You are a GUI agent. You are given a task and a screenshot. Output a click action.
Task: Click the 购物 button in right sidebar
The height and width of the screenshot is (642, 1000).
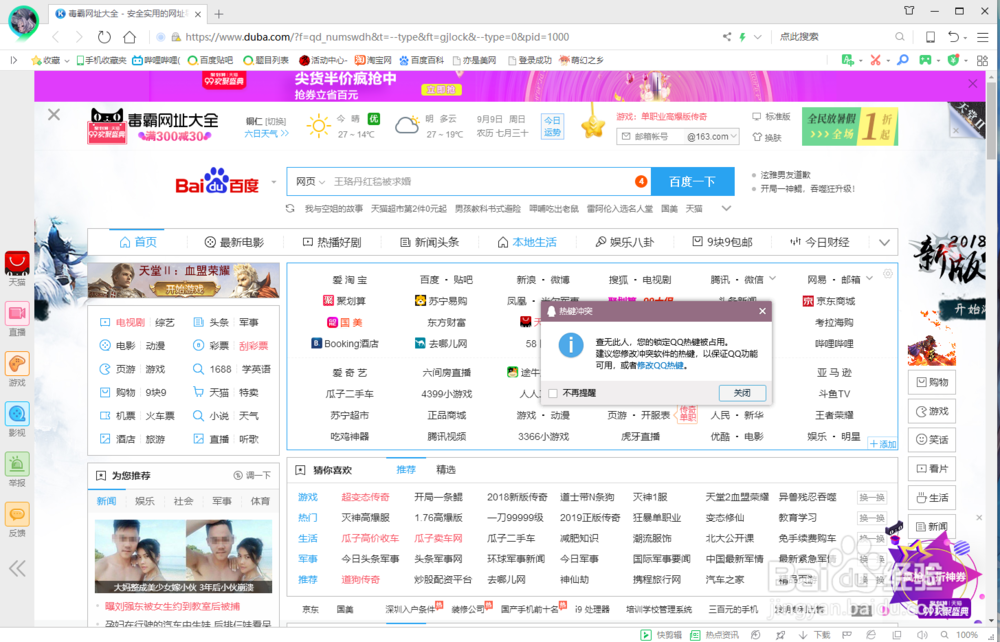tap(932, 382)
